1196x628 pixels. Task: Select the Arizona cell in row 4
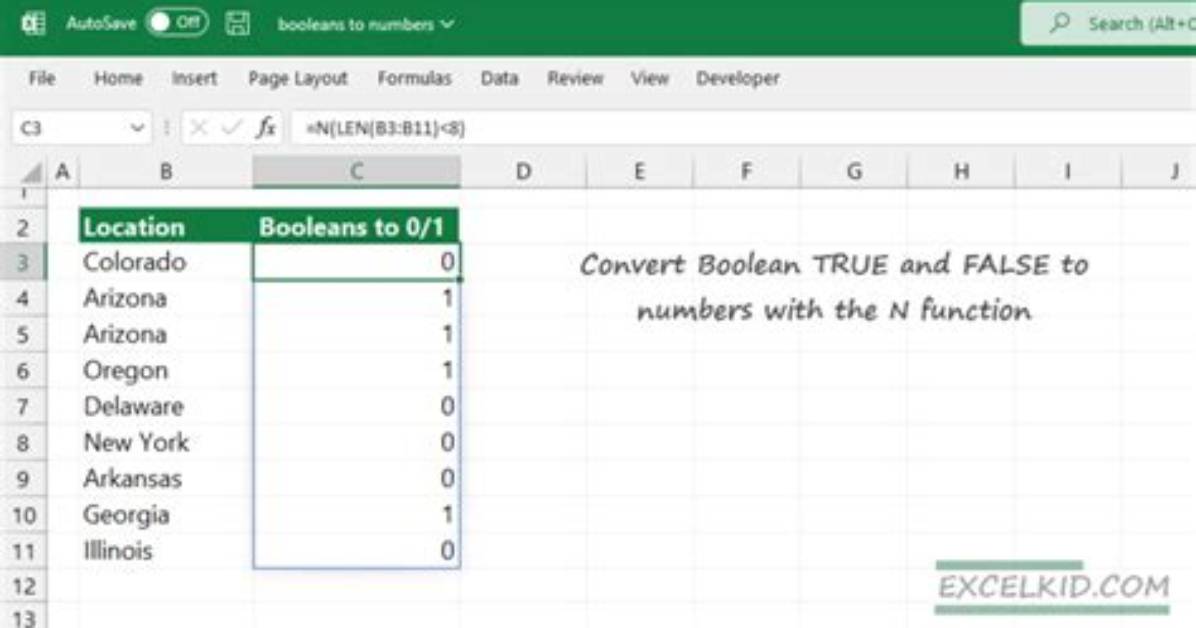coord(166,298)
